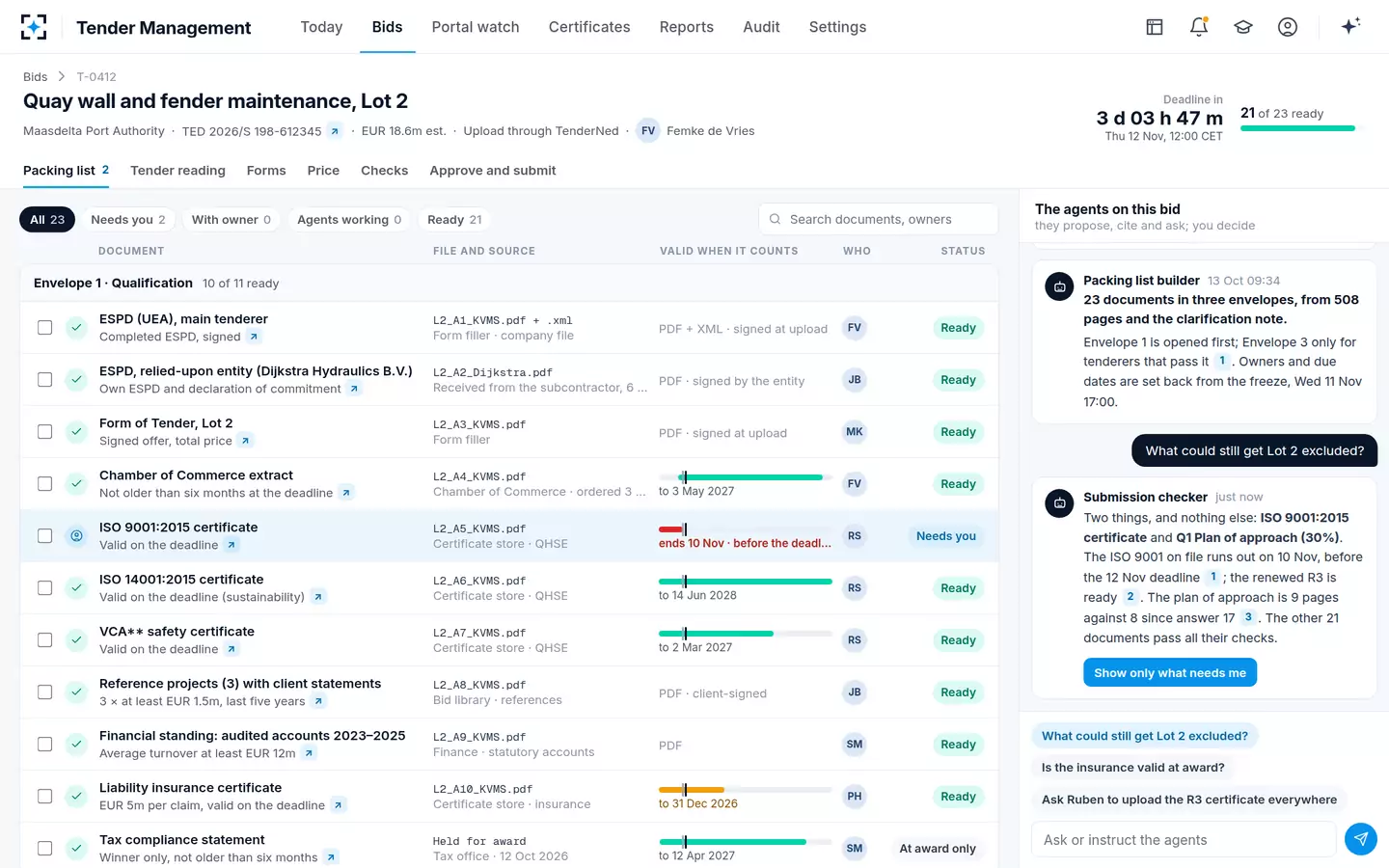Click the ISO 14001:2015 validity bar

(745, 582)
